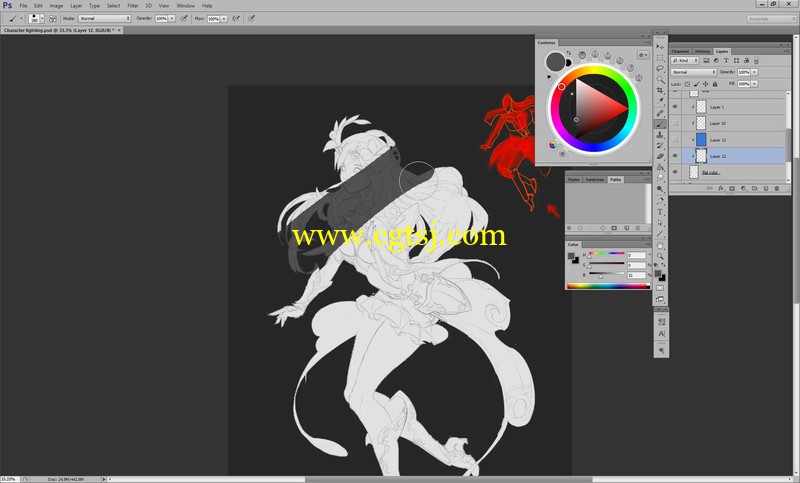Select the Move tool

coord(660,46)
